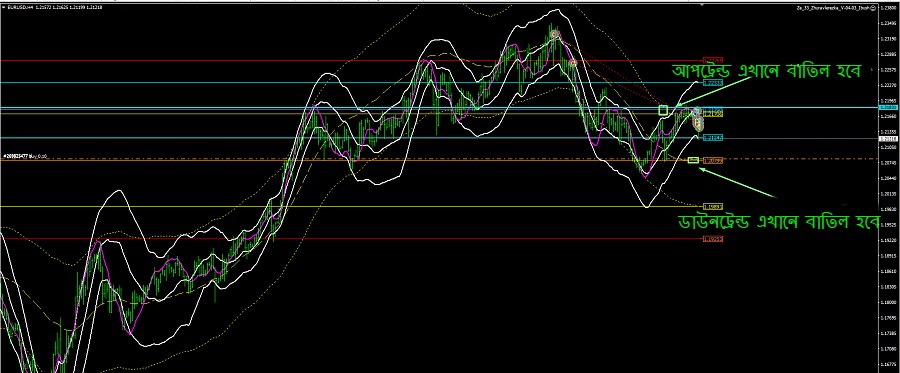This screenshot has width=900, height=373.
Task: Select the orange price tag on the dashed order line
Action: click(713, 161)
